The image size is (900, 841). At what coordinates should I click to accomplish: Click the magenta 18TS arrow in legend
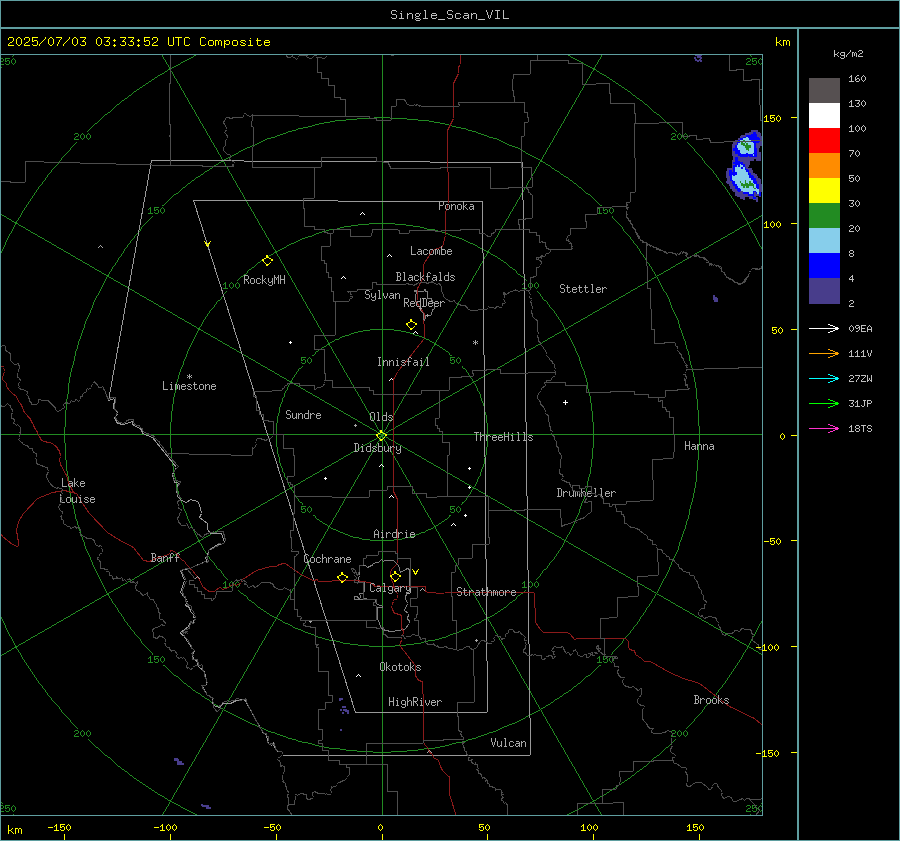click(x=824, y=428)
